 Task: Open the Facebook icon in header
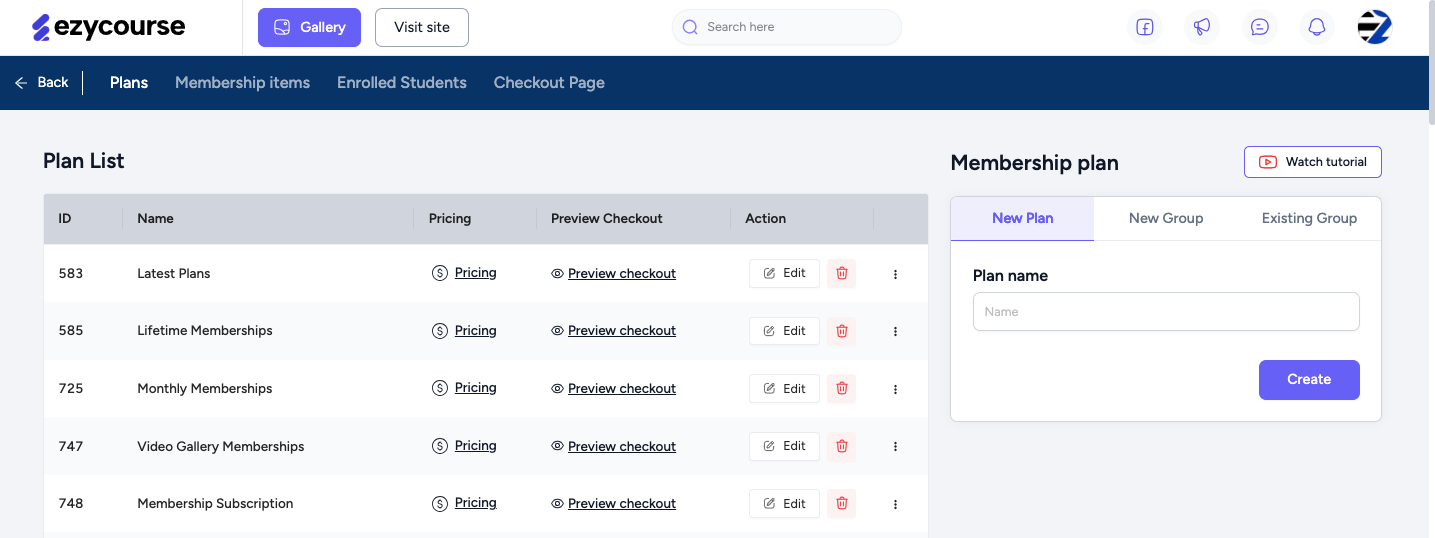[x=1145, y=27]
